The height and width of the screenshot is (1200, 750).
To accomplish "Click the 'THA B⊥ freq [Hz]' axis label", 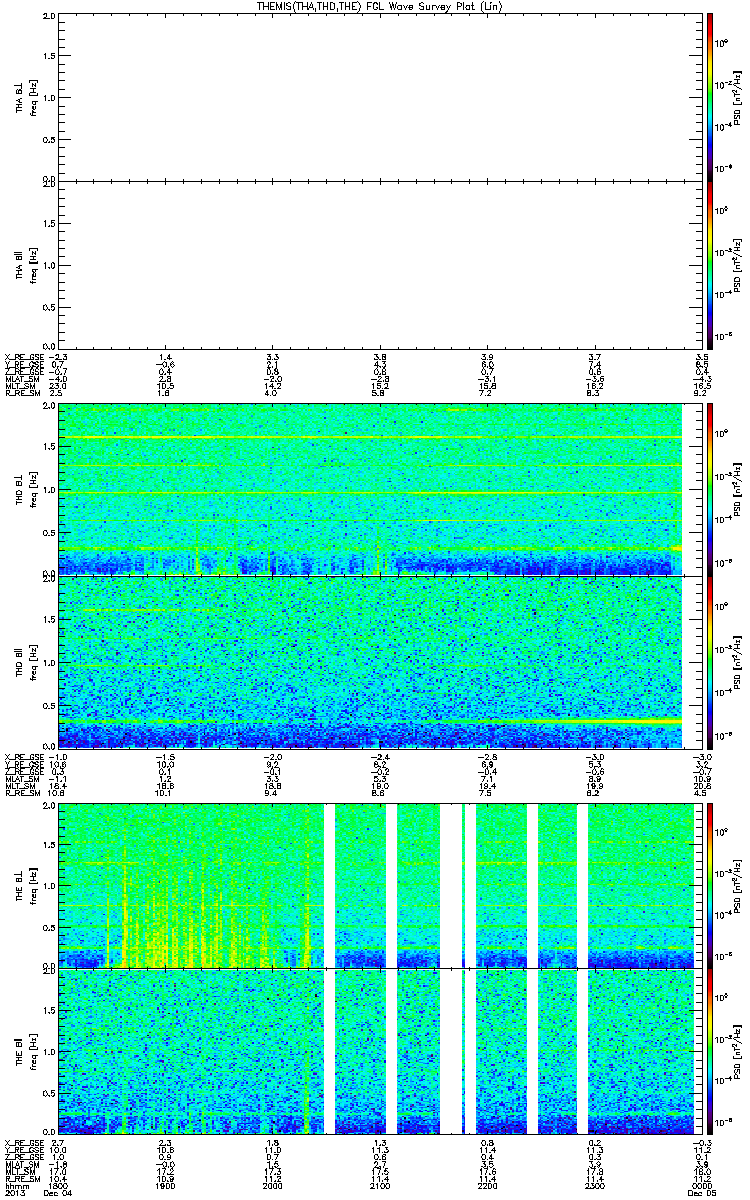I will tap(24, 96).
